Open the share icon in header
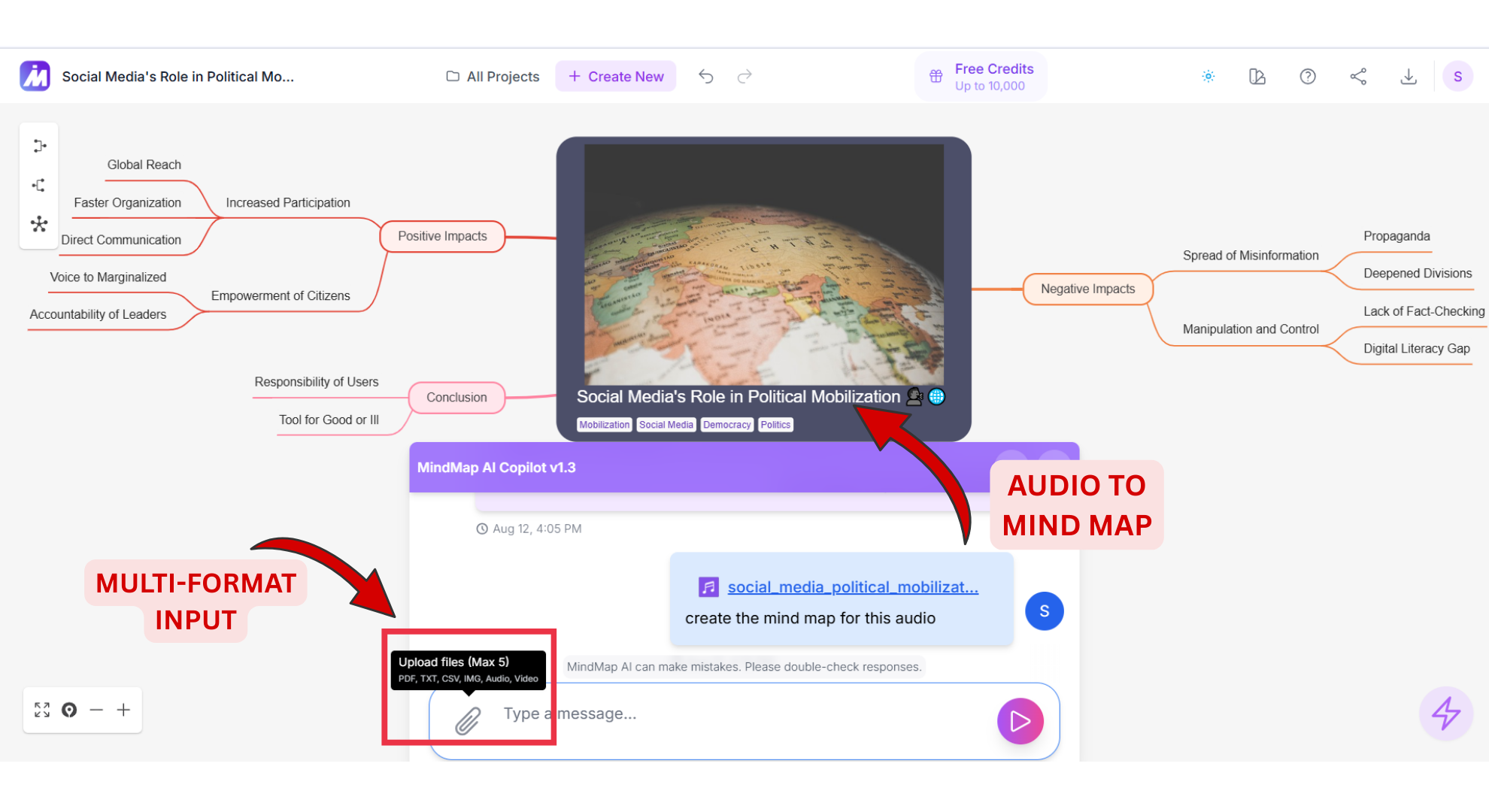 tap(1358, 77)
